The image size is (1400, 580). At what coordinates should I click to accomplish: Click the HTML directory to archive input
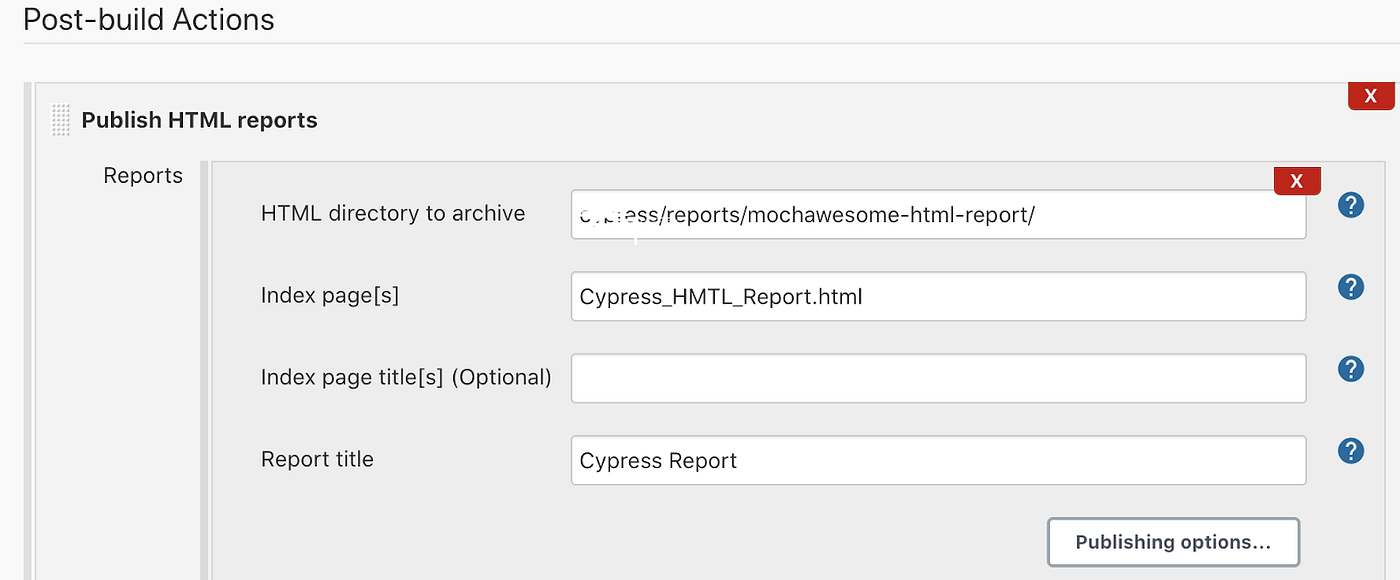click(937, 214)
